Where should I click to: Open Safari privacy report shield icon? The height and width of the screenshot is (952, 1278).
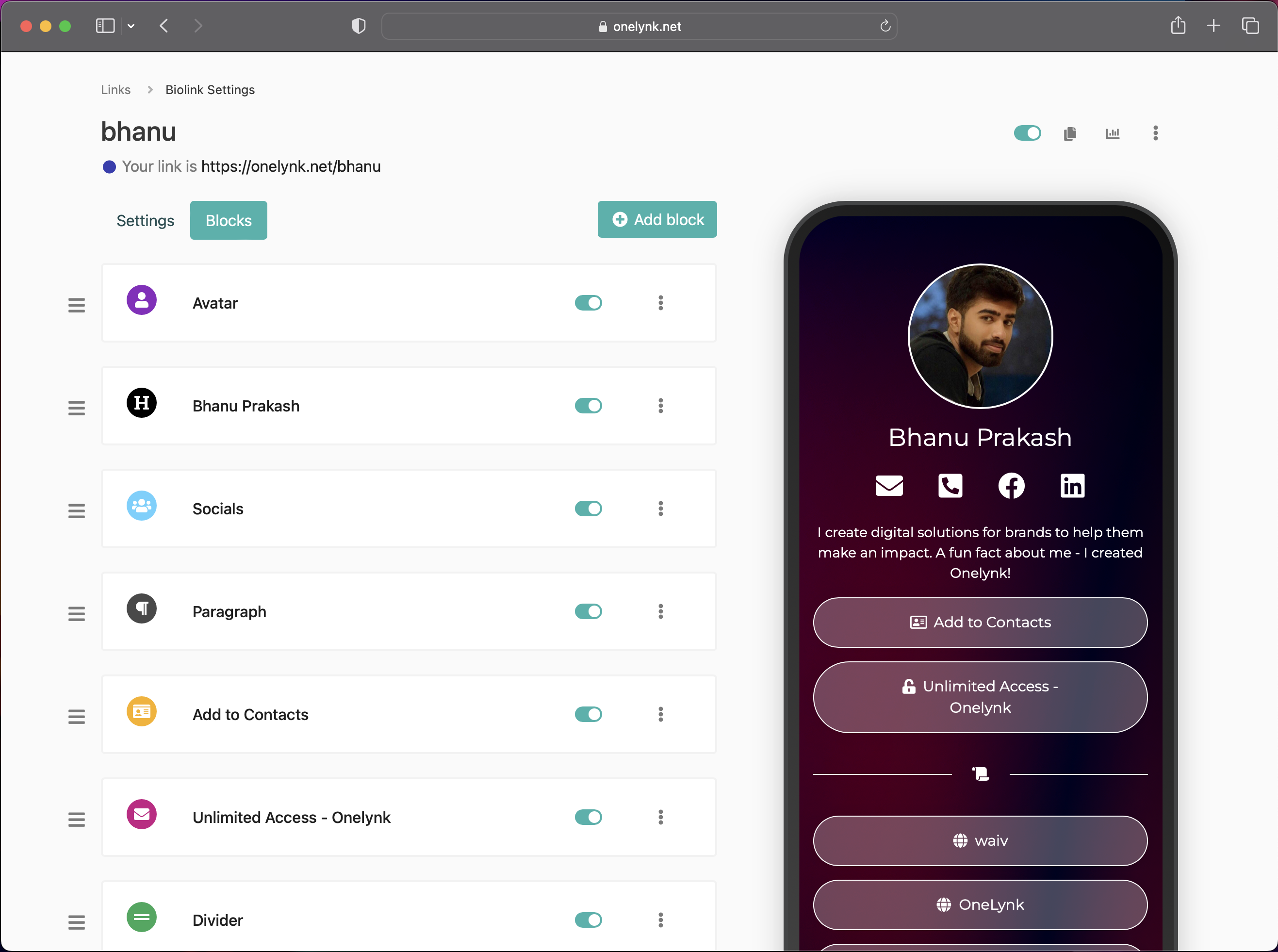point(359,26)
